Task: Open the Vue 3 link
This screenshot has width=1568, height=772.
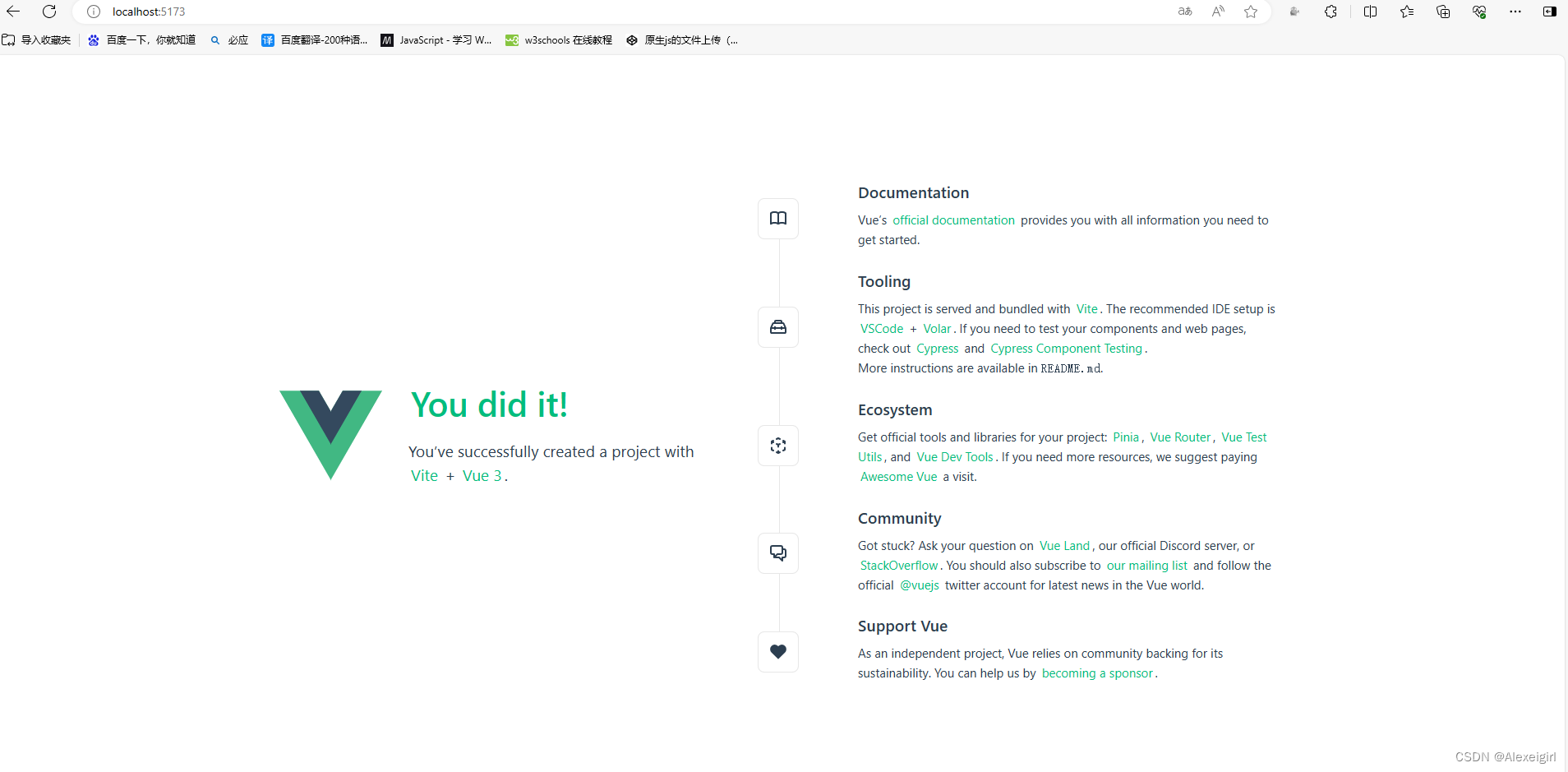Action: [482, 476]
